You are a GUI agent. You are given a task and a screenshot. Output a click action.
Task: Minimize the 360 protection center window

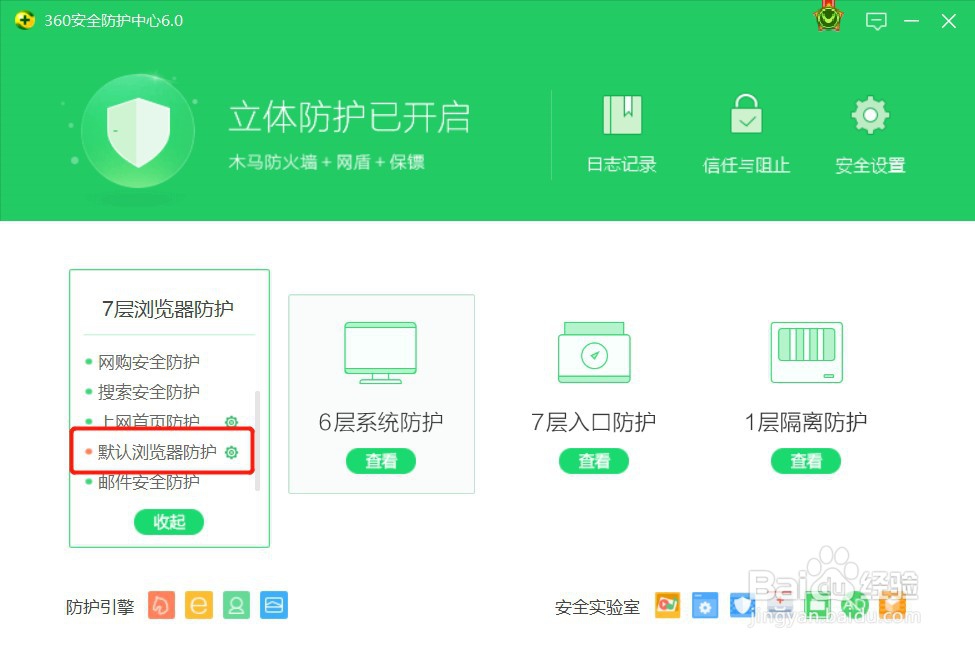[x=912, y=21]
